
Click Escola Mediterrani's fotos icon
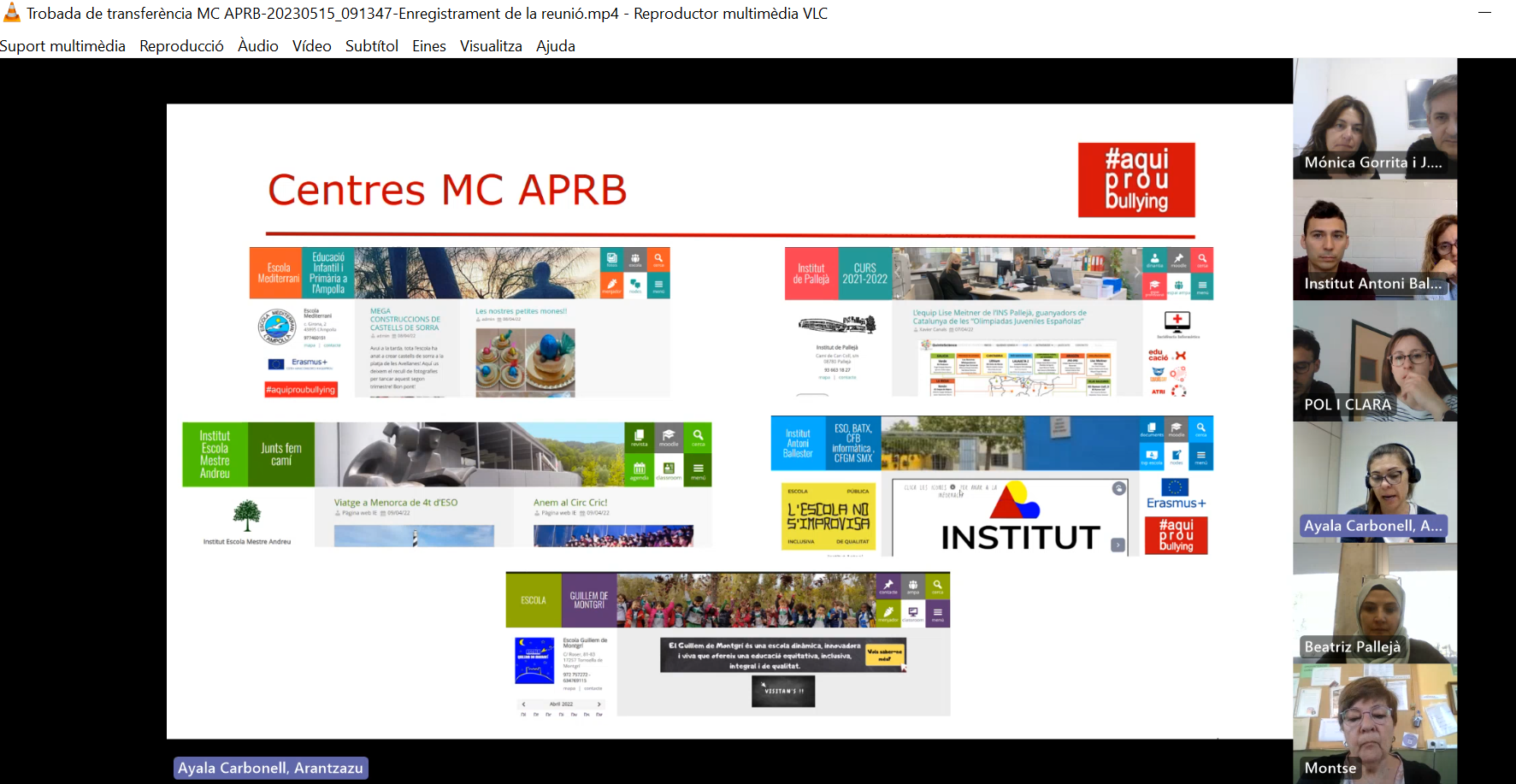[x=611, y=259]
